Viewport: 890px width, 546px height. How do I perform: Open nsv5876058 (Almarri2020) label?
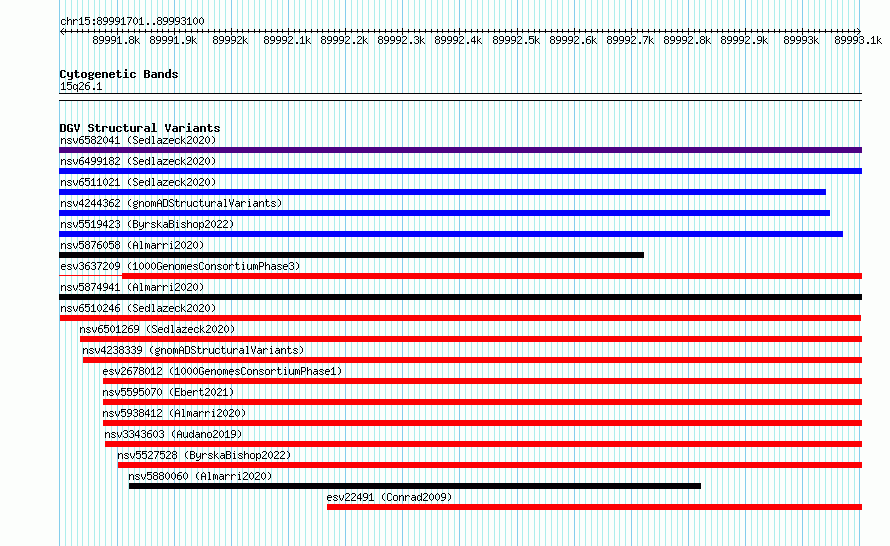[132, 245]
